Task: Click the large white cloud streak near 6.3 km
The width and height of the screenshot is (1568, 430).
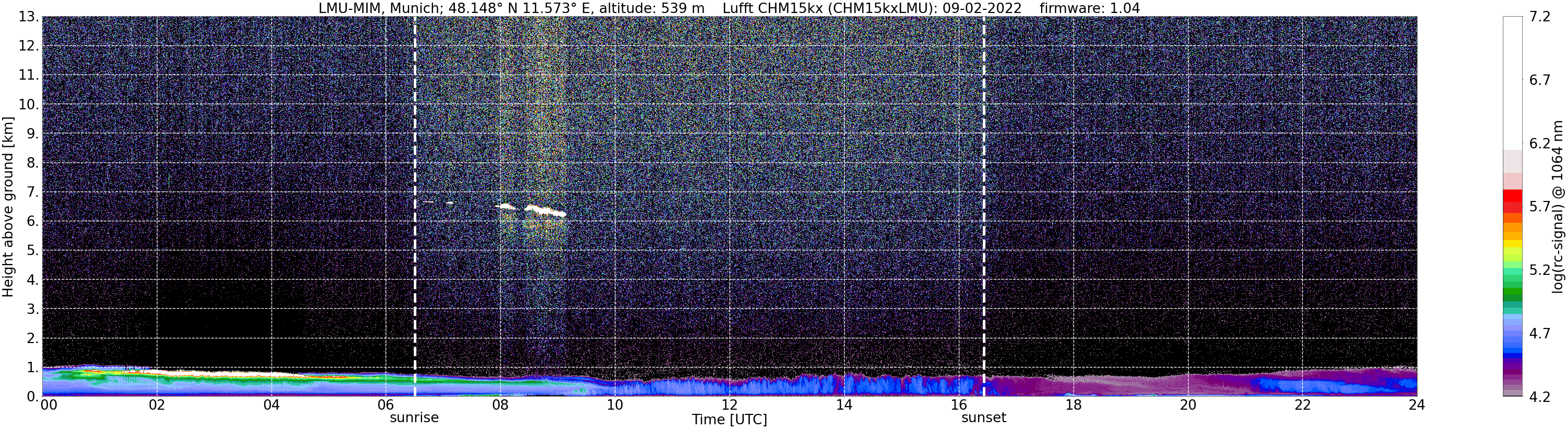Action: point(546,211)
